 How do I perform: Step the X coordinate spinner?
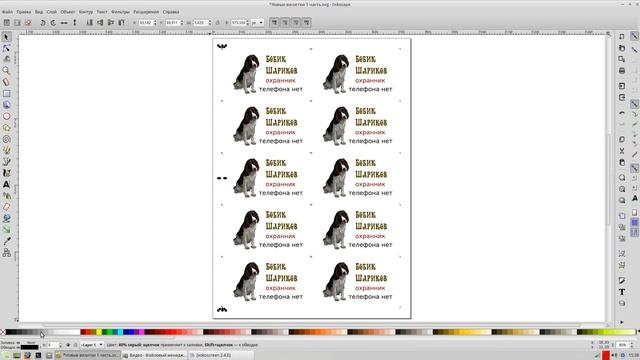tap(155, 22)
